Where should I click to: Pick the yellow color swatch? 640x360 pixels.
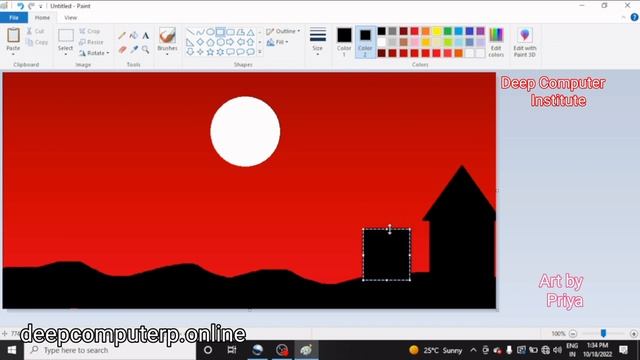(436, 31)
